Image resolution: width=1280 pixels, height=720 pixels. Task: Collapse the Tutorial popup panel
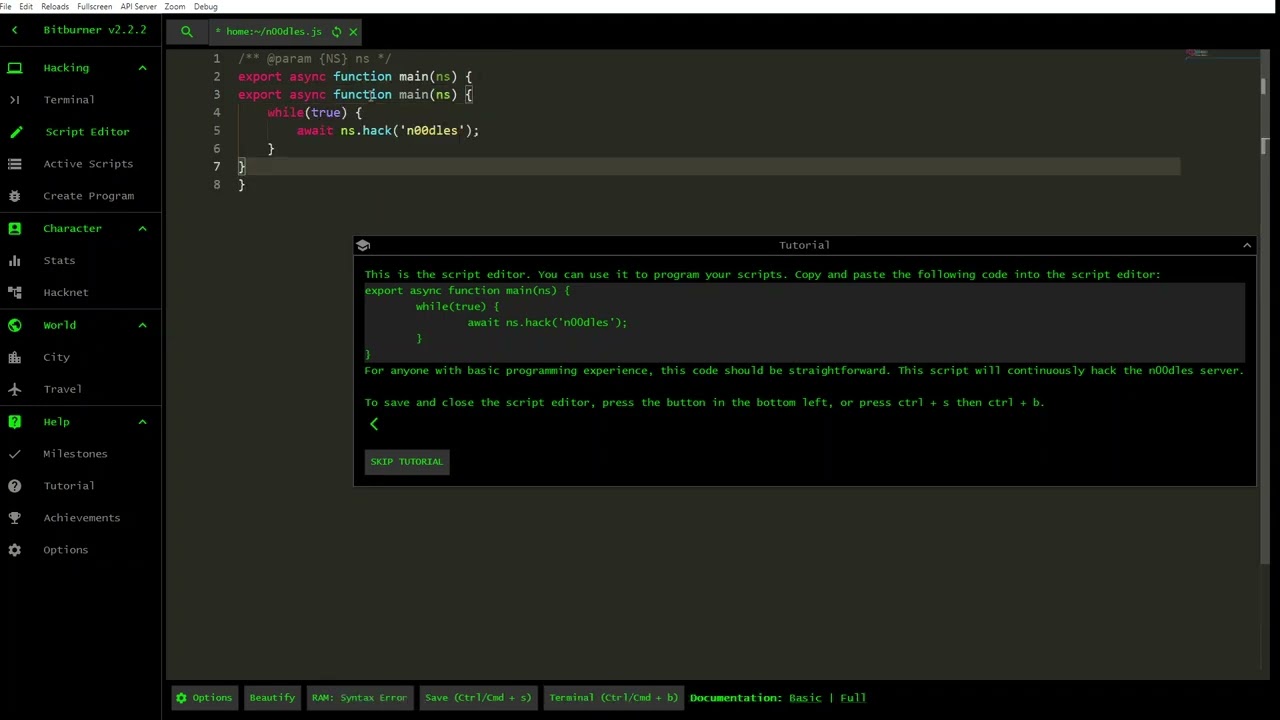click(1247, 245)
